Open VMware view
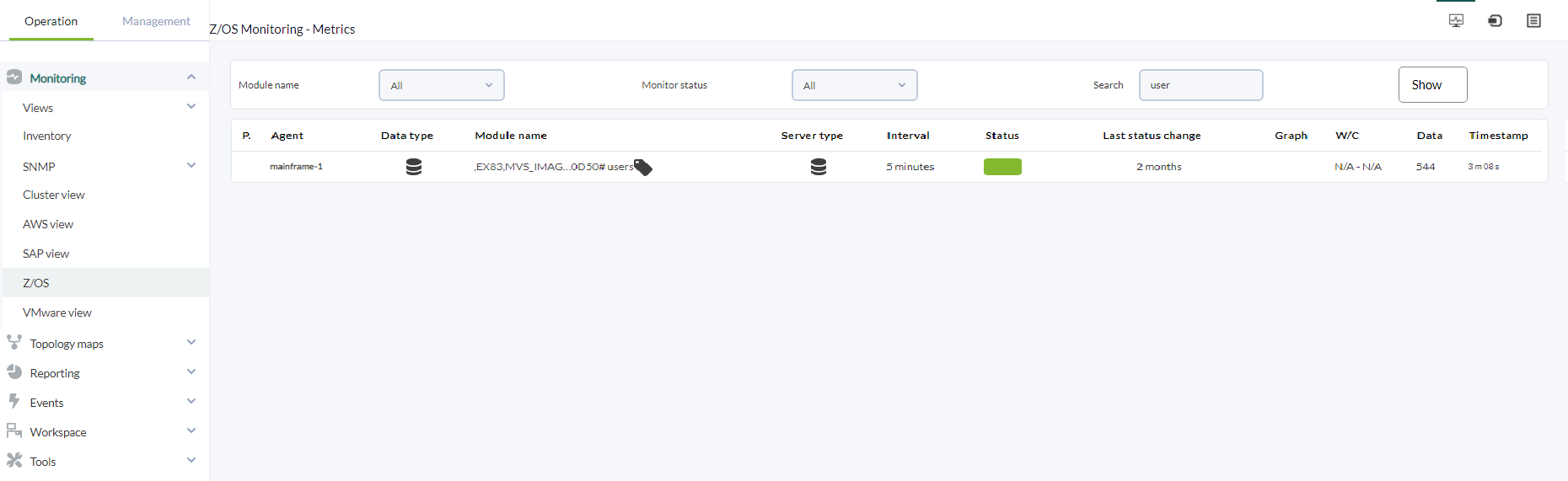1568x481 pixels. pyautogui.click(x=57, y=313)
